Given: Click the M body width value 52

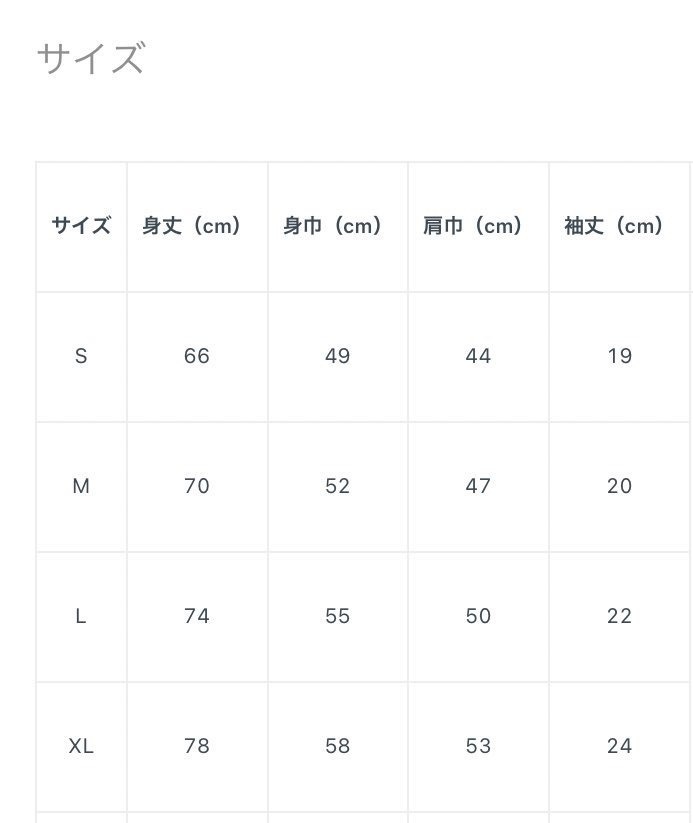Looking at the screenshot, I should (x=338, y=486).
